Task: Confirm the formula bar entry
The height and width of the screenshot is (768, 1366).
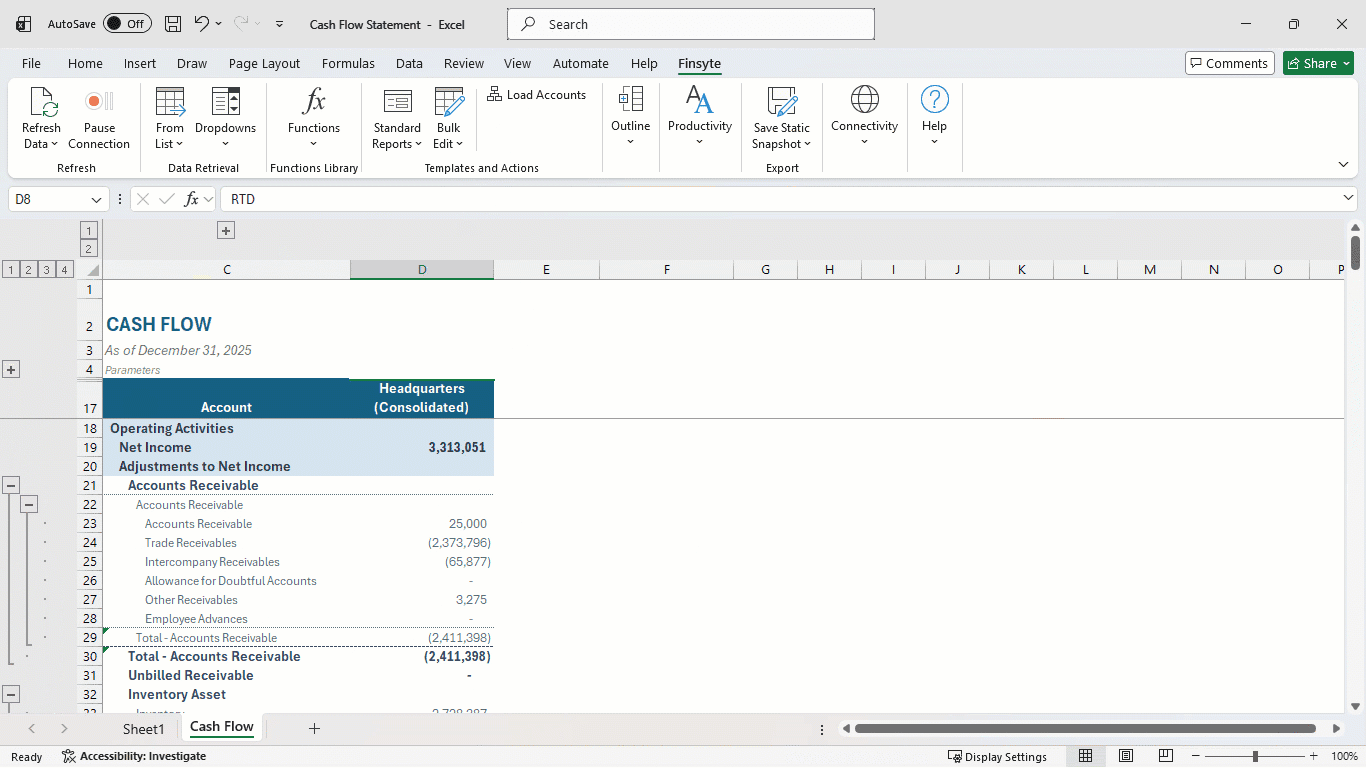Action: [x=167, y=199]
